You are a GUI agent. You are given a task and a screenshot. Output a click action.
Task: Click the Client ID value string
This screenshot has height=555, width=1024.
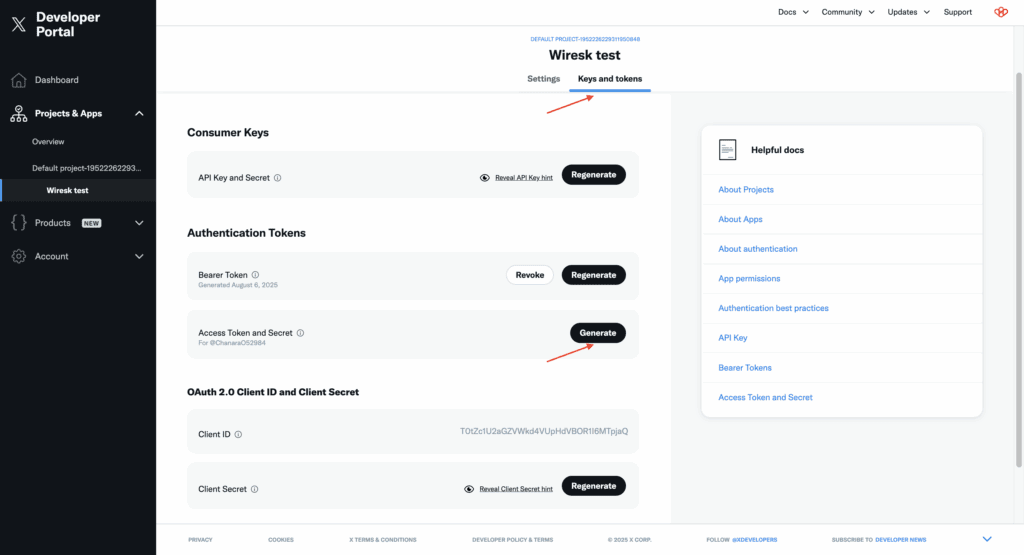pyautogui.click(x=544, y=431)
